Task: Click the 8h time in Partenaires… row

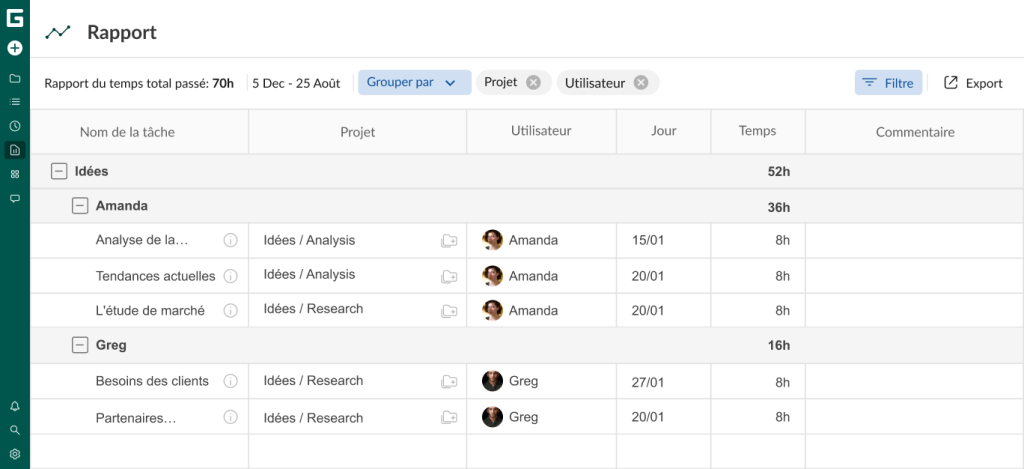Action: [782, 417]
